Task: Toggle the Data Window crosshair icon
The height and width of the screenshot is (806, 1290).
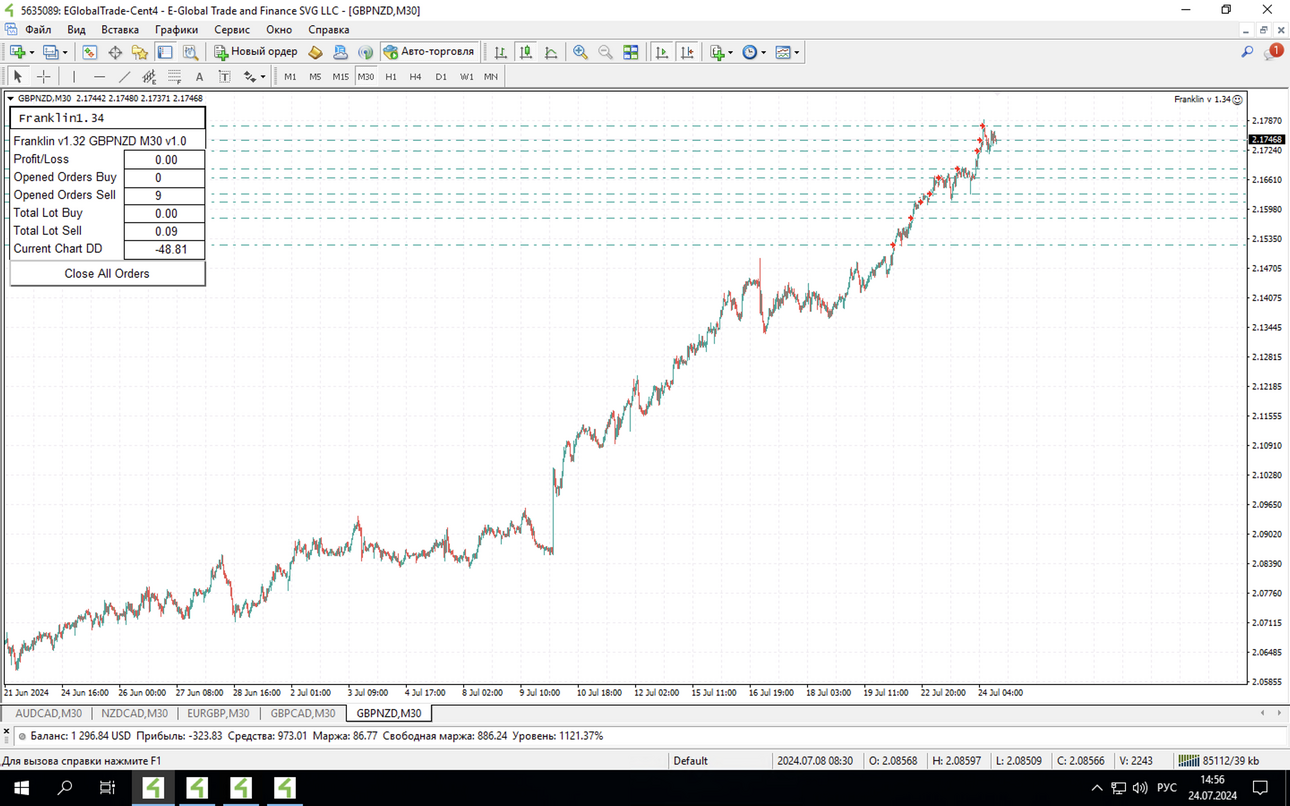Action: click(x=115, y=52)
